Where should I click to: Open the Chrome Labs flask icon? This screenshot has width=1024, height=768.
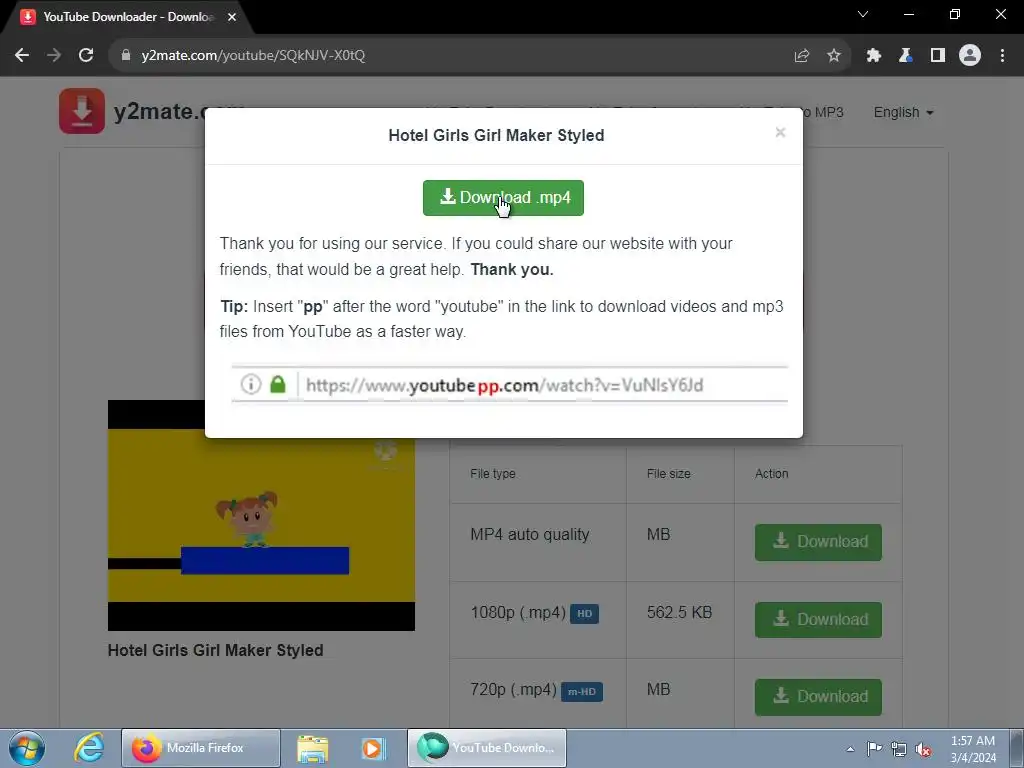[x=906, y=56]
